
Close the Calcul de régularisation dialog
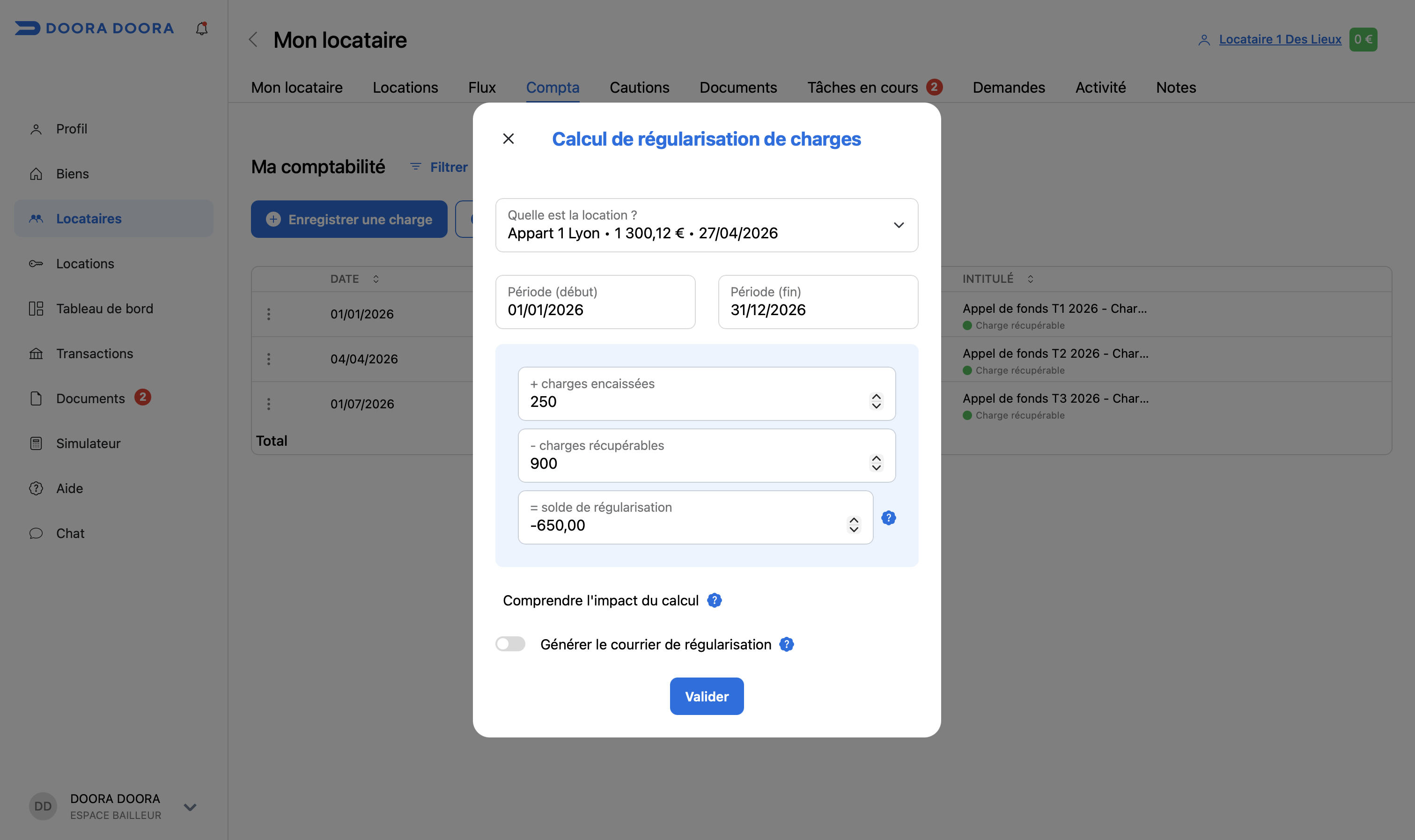[509, 139]
